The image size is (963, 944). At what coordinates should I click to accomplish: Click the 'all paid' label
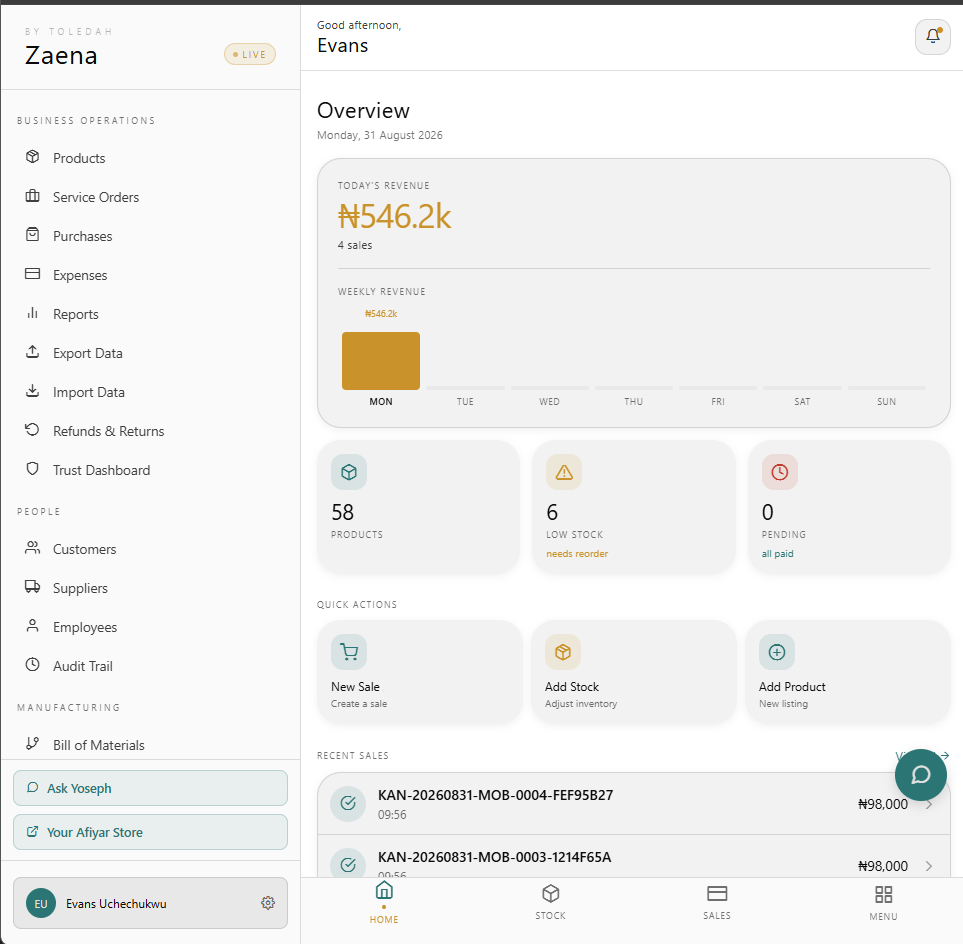(x=778, y=553)
